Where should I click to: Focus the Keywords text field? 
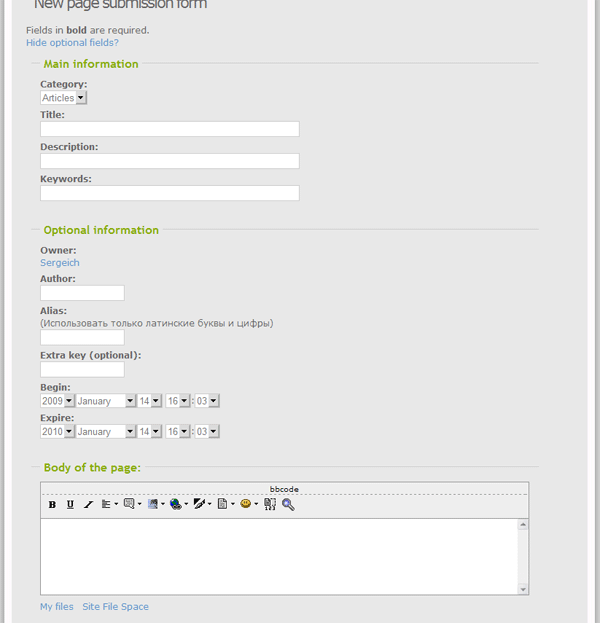point(169,193)
